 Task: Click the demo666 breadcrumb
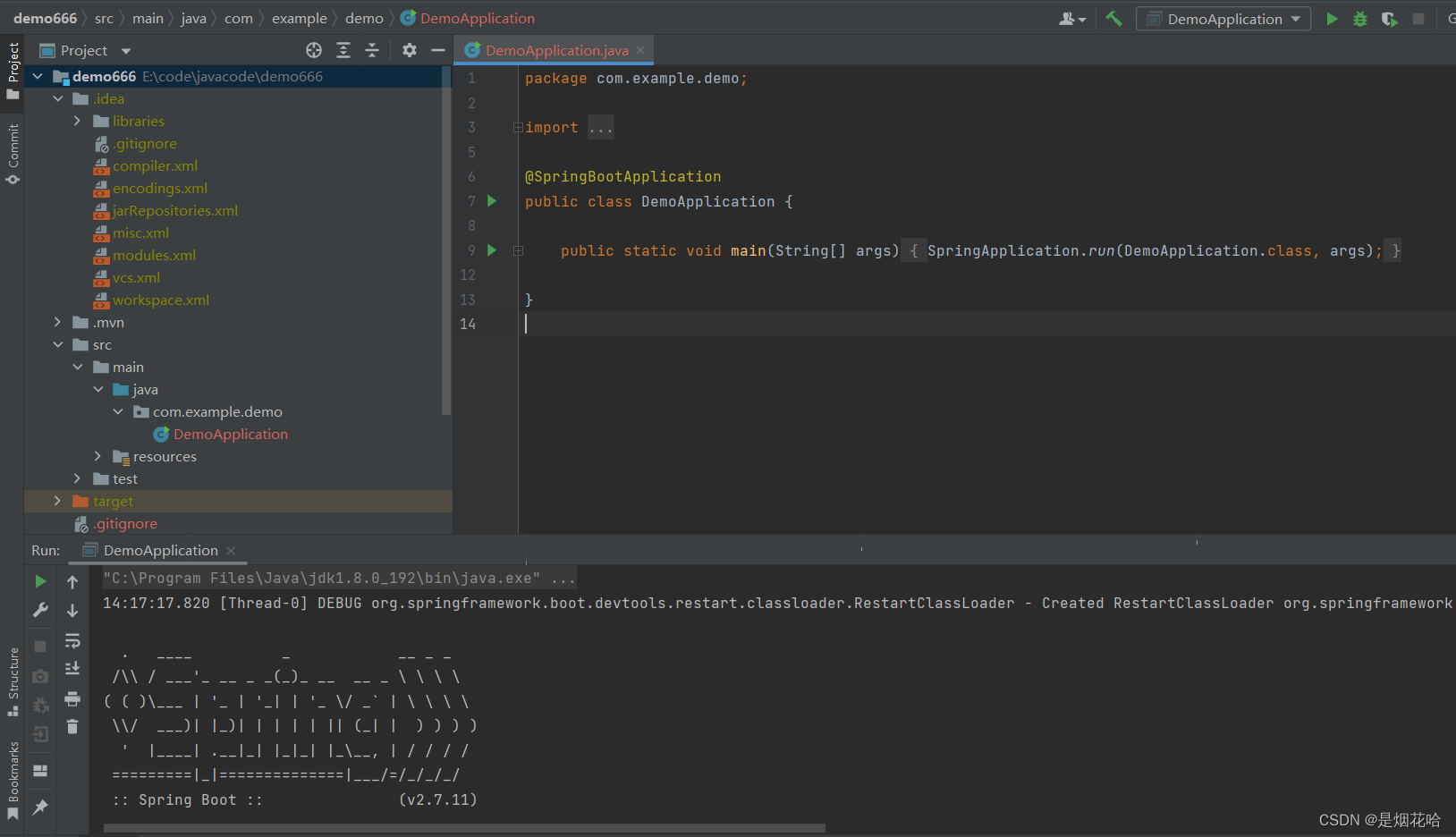(x=45, y=18)
